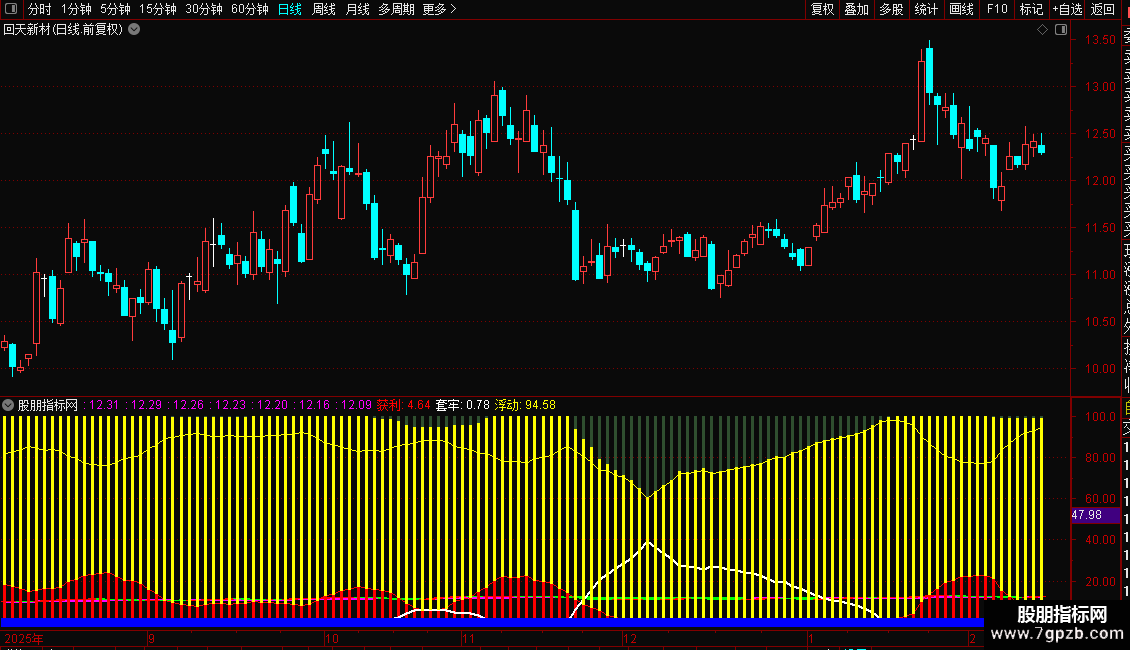Click the diamond icon above the chart
This screenshot has height=650, width=1130.
pos(1042,30)
